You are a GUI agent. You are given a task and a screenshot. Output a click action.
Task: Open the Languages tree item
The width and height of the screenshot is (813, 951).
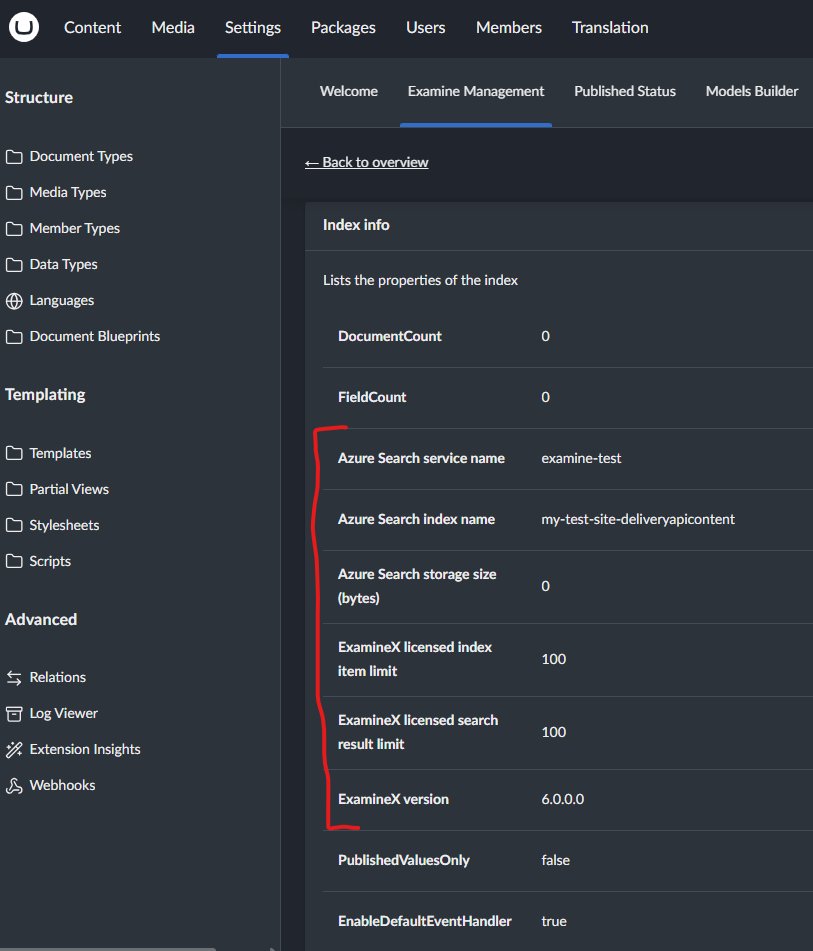tap(62, 300)
